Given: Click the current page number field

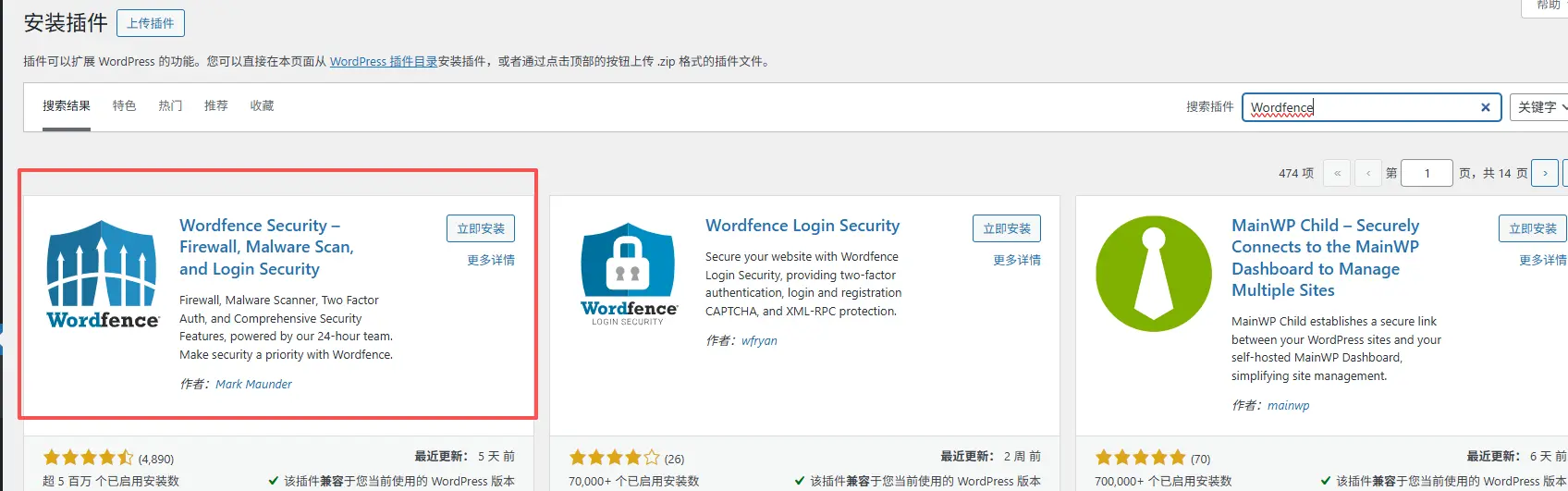Looking at the screenshot, I should 1427,173.
